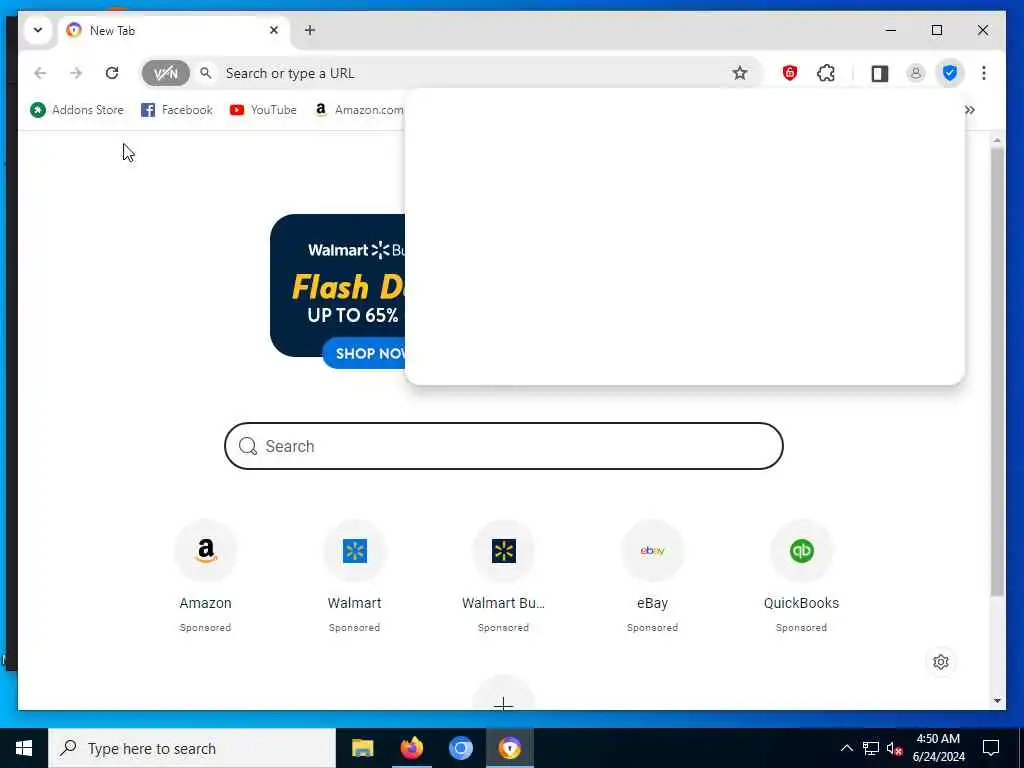Image resolution: width=1024 pixels, height=768 pixels.
Task: Open the Windows Start menu
Action: (x=24, y=748)
